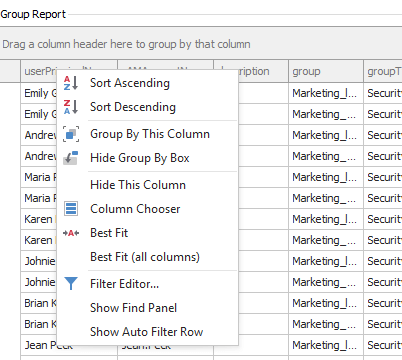Click the Group Report title
The width and height of the screenshot is (402, 360).
pos(33,14)
